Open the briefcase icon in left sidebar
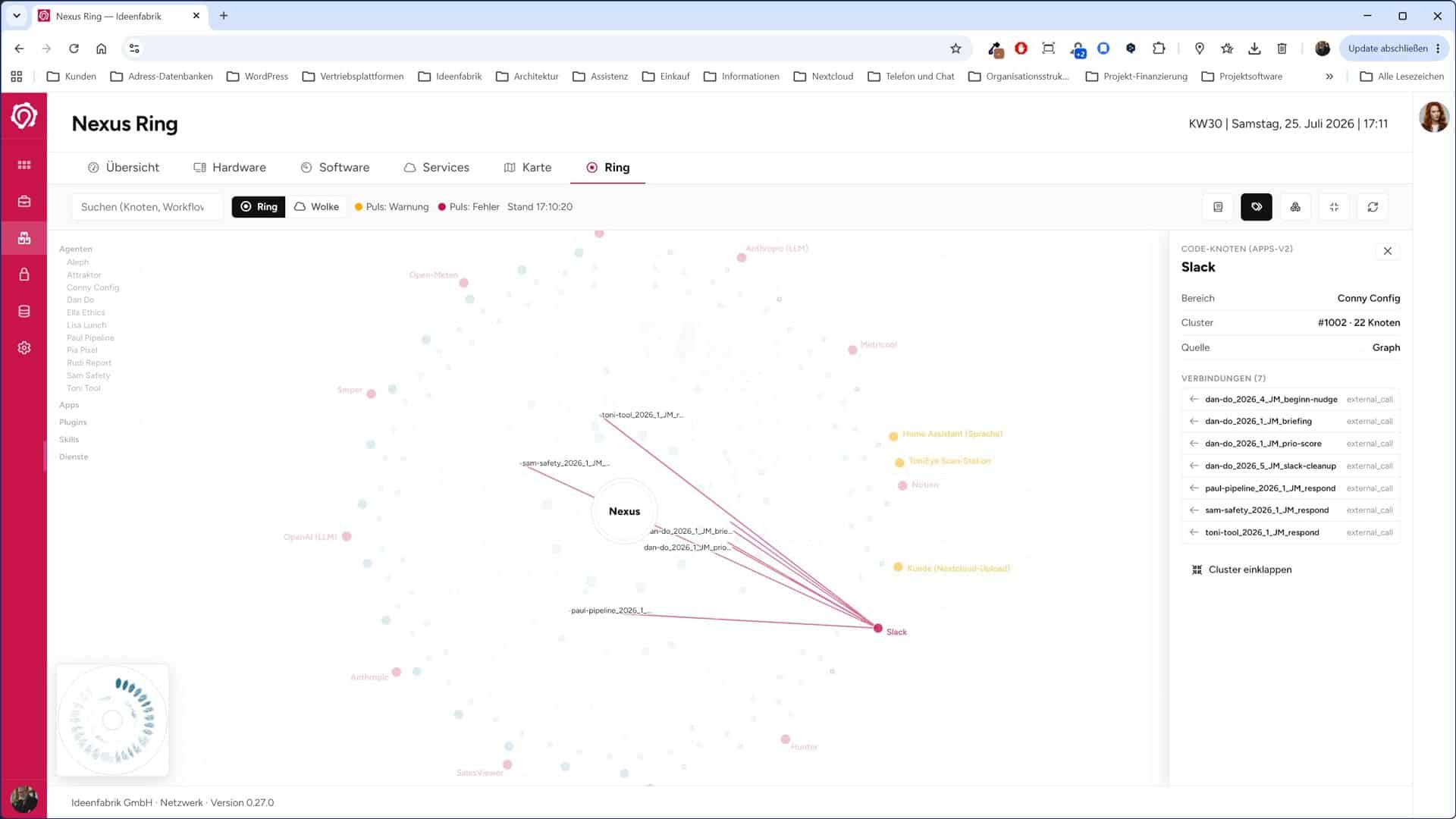This screenshot has height=819, width=1456. [24, 202]
